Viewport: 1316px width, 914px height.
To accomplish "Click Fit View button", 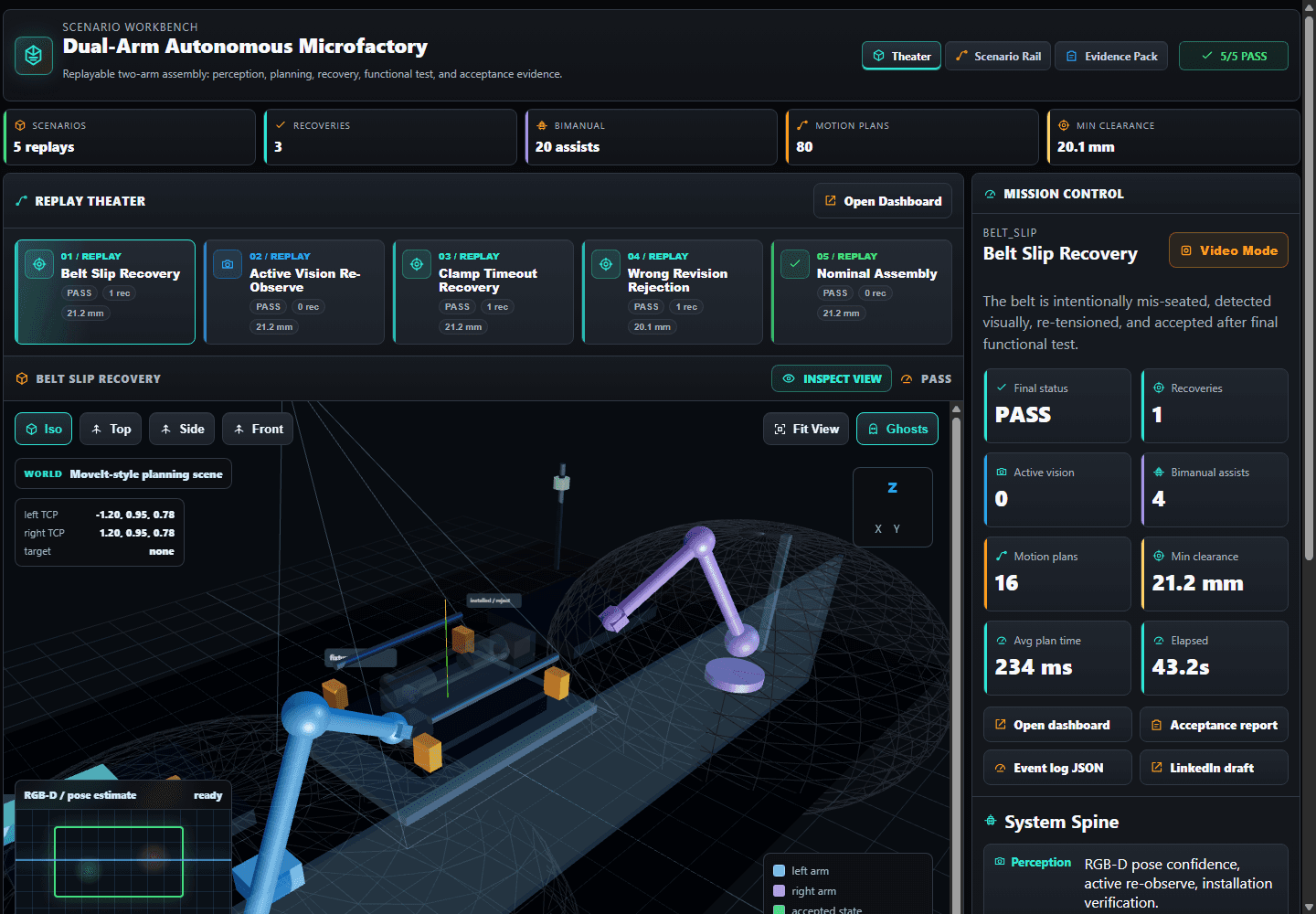I will [806, 429].
